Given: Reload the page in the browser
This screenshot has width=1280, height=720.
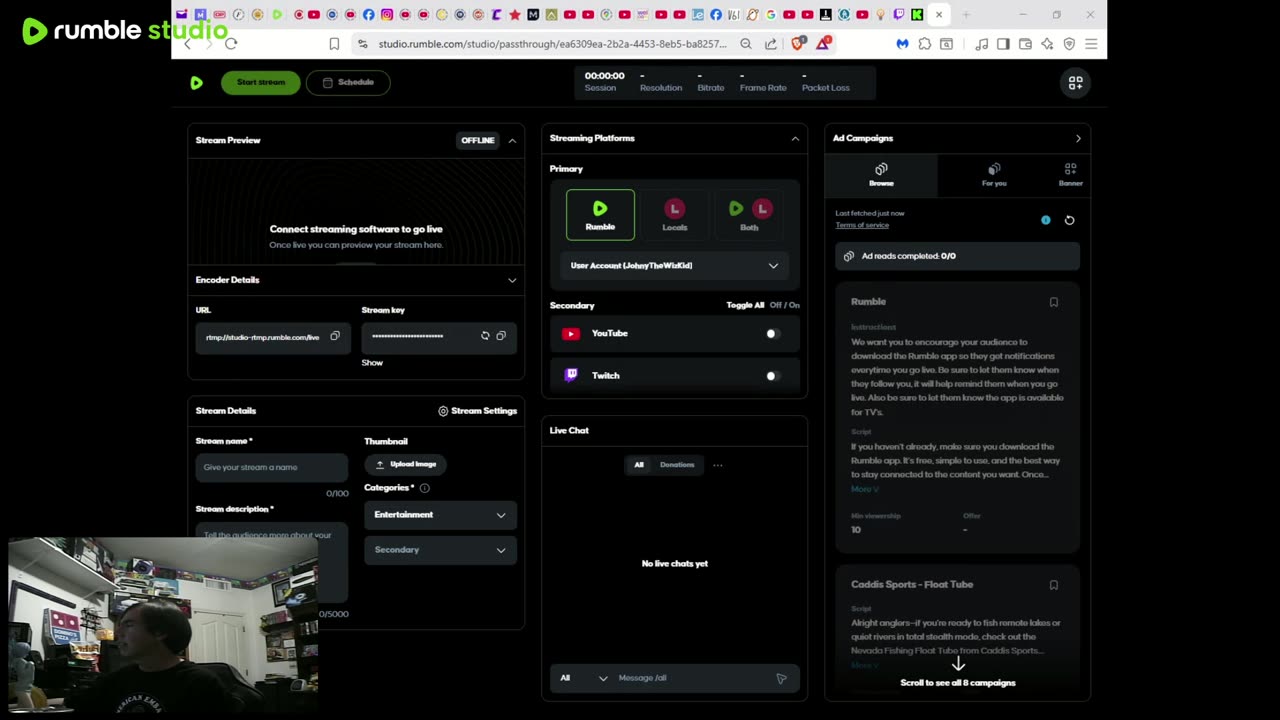Looking at the screenshot, I should pyautogui.click(x=231, y=44).
